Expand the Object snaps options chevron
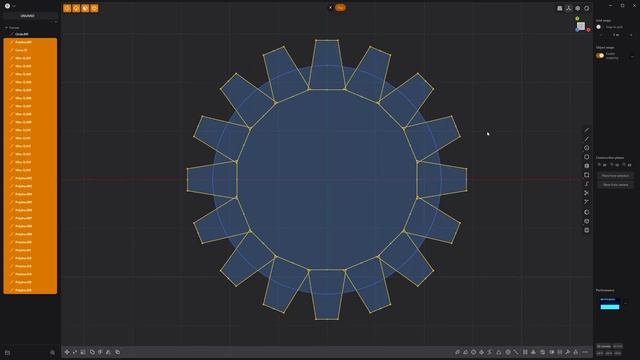 [633, 56]
